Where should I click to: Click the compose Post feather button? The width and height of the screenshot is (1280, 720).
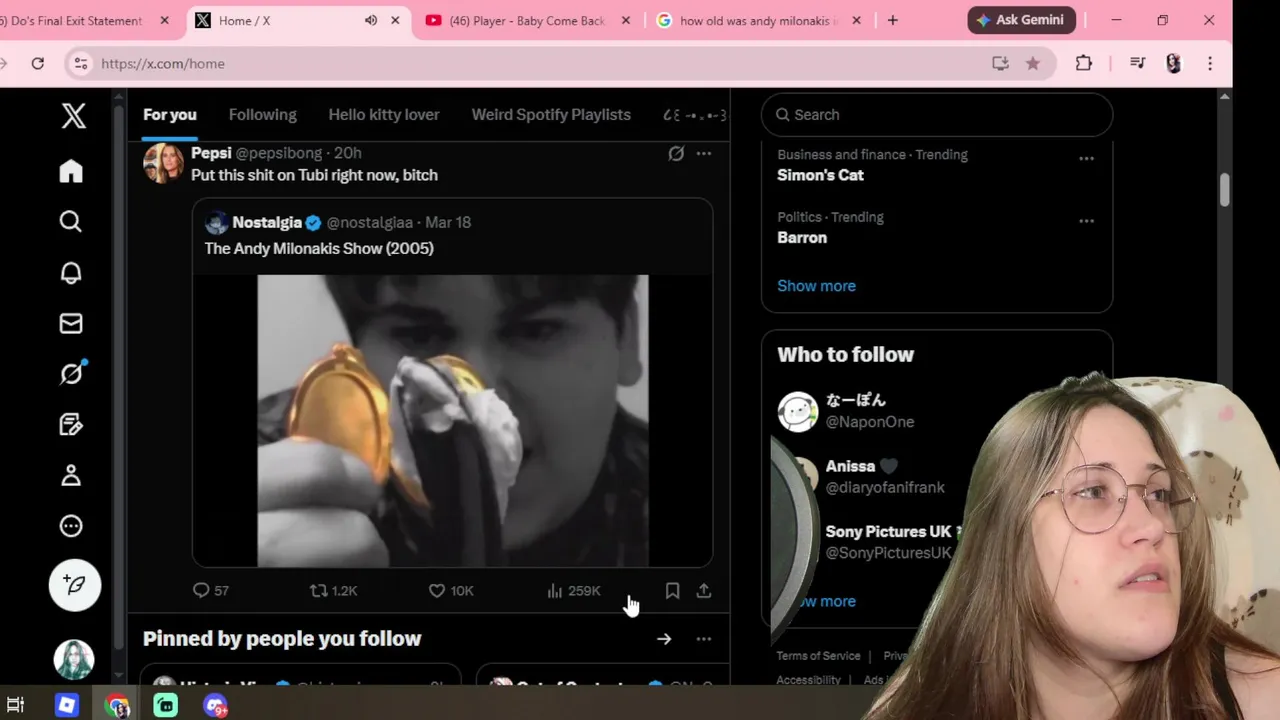tap(75, 584)
